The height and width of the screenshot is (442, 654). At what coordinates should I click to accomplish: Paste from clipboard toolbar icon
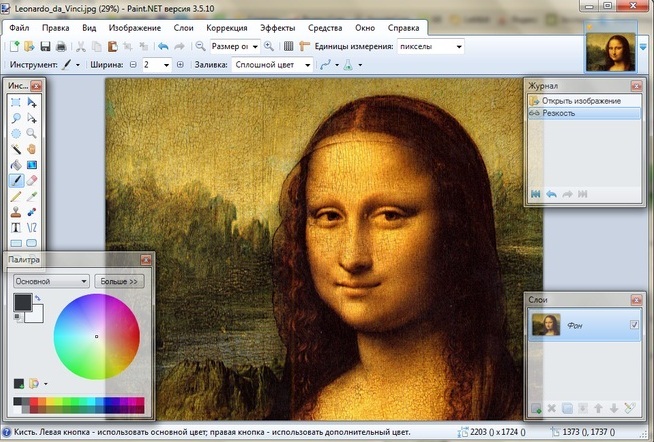tap(113, 46)
